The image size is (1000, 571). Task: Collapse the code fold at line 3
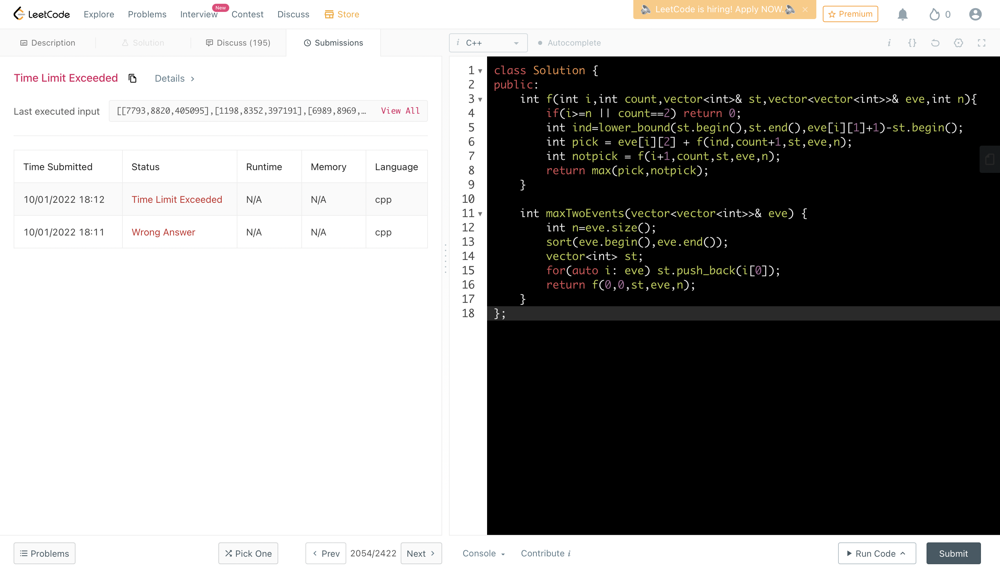(x=480, y=100)
